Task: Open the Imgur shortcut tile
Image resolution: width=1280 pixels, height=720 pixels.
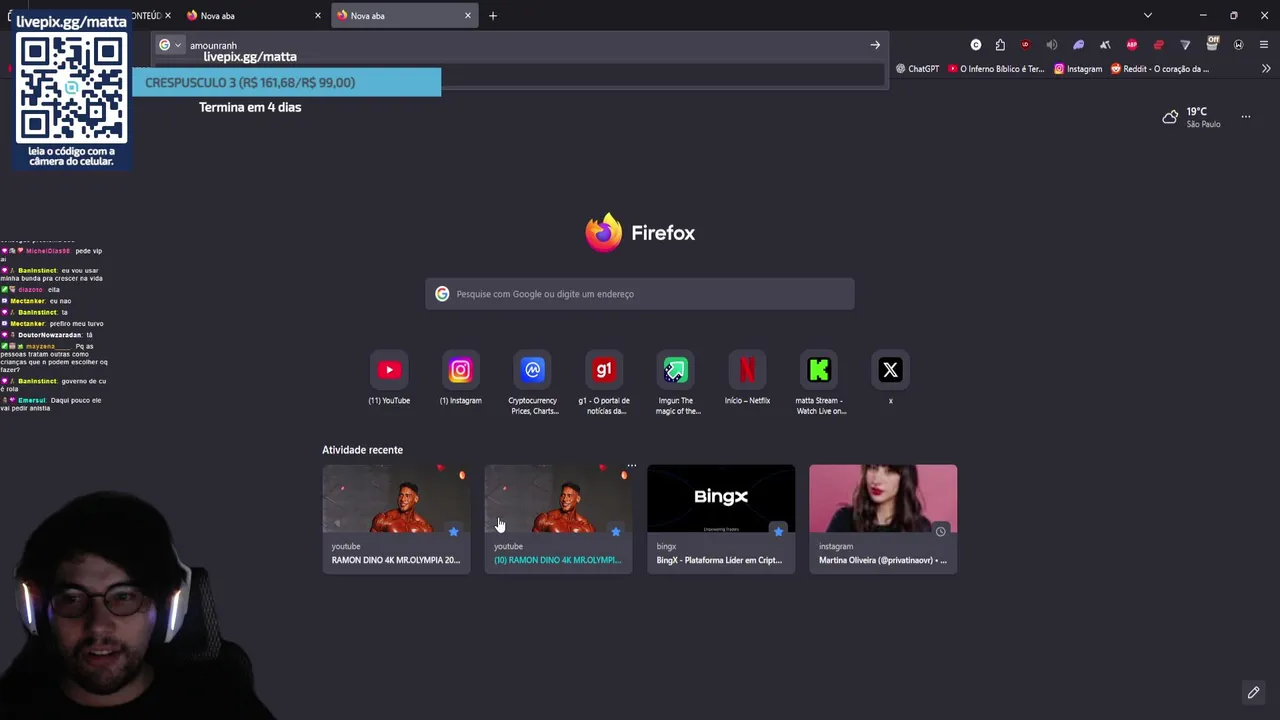Action: [x=676, y=371]
